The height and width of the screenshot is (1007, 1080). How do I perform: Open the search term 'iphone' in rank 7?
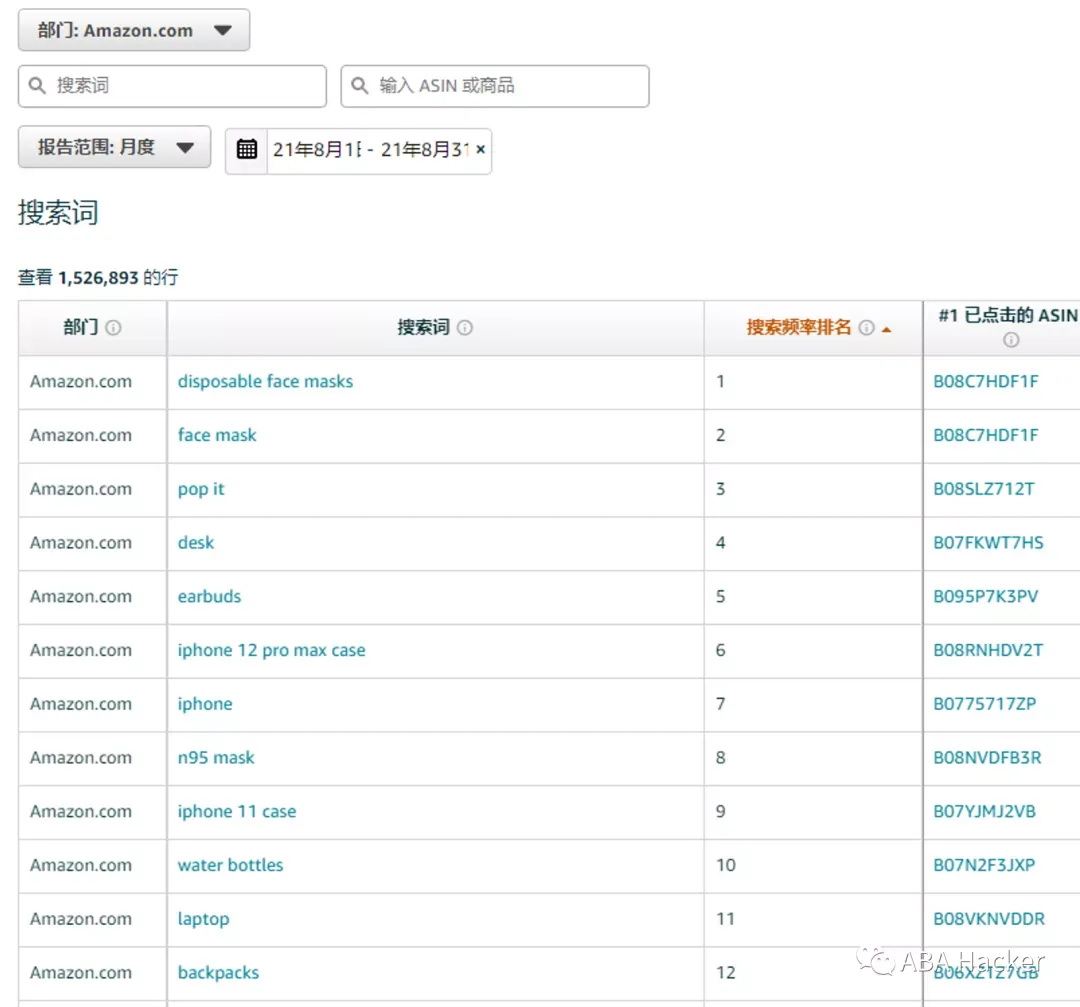(x=205, y=704)
